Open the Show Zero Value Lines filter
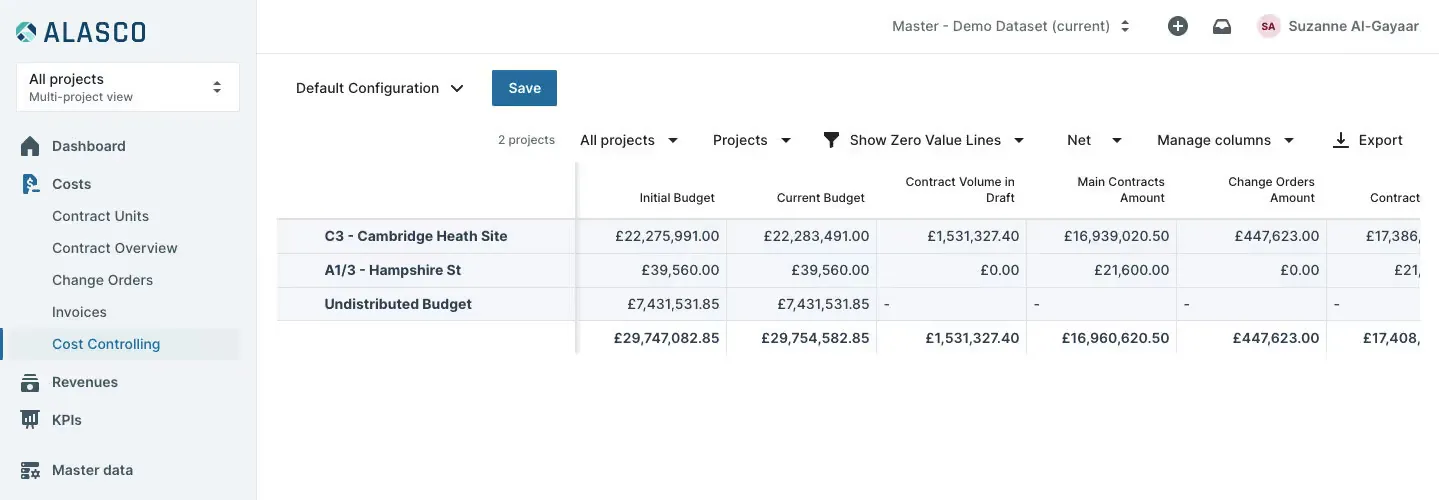 click(924, 141)
